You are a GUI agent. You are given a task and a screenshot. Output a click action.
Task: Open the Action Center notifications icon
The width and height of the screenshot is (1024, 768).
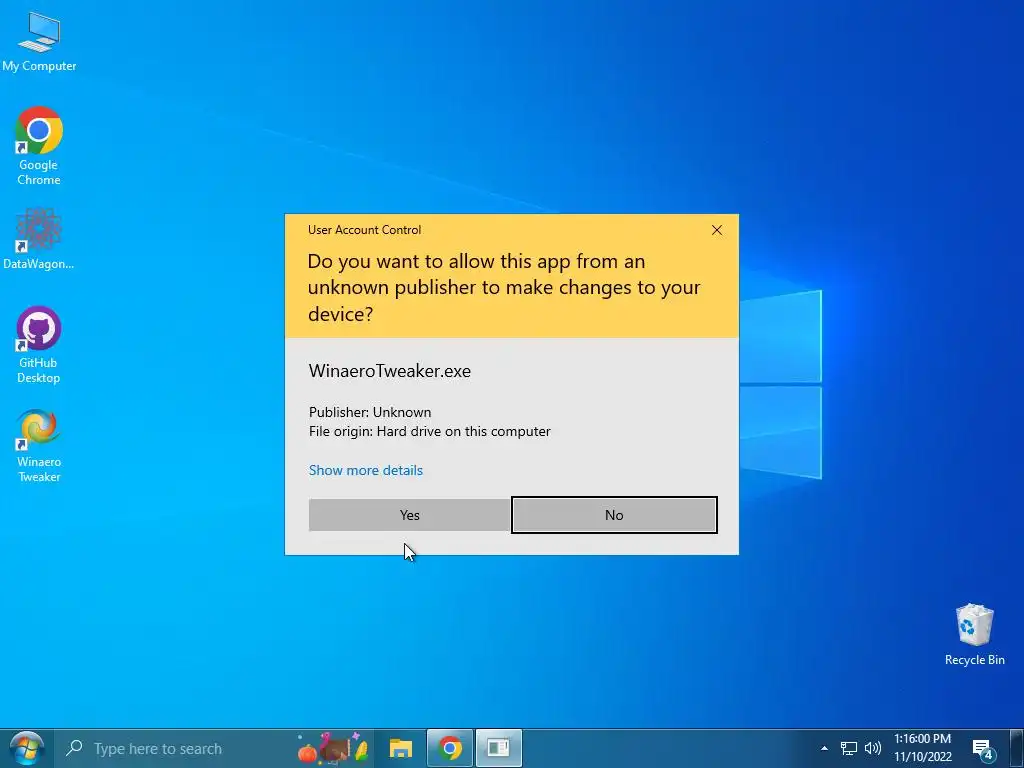(984, 749)
